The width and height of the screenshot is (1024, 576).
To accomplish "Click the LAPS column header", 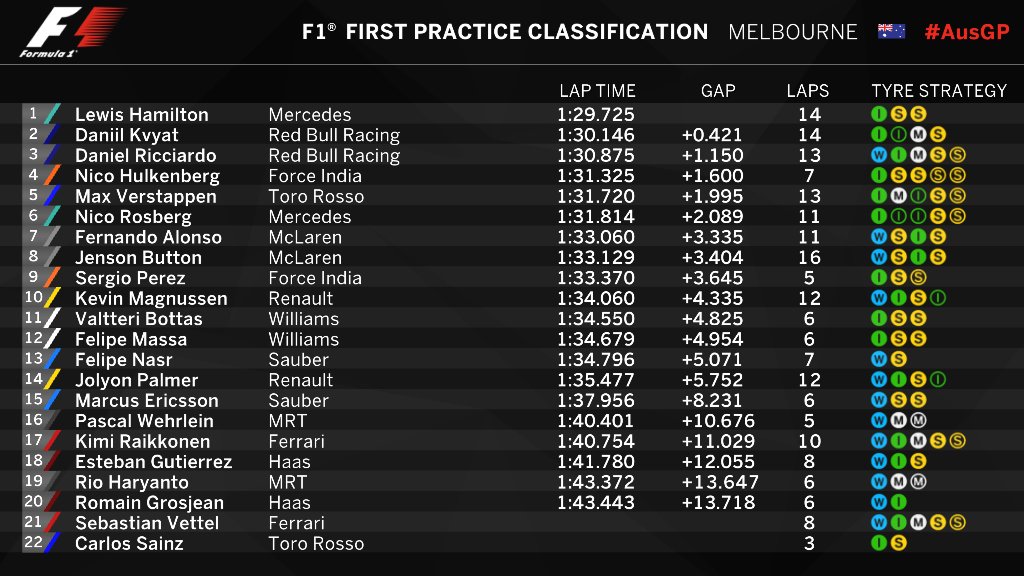I will pyautogui.click(x=808, y=91).
